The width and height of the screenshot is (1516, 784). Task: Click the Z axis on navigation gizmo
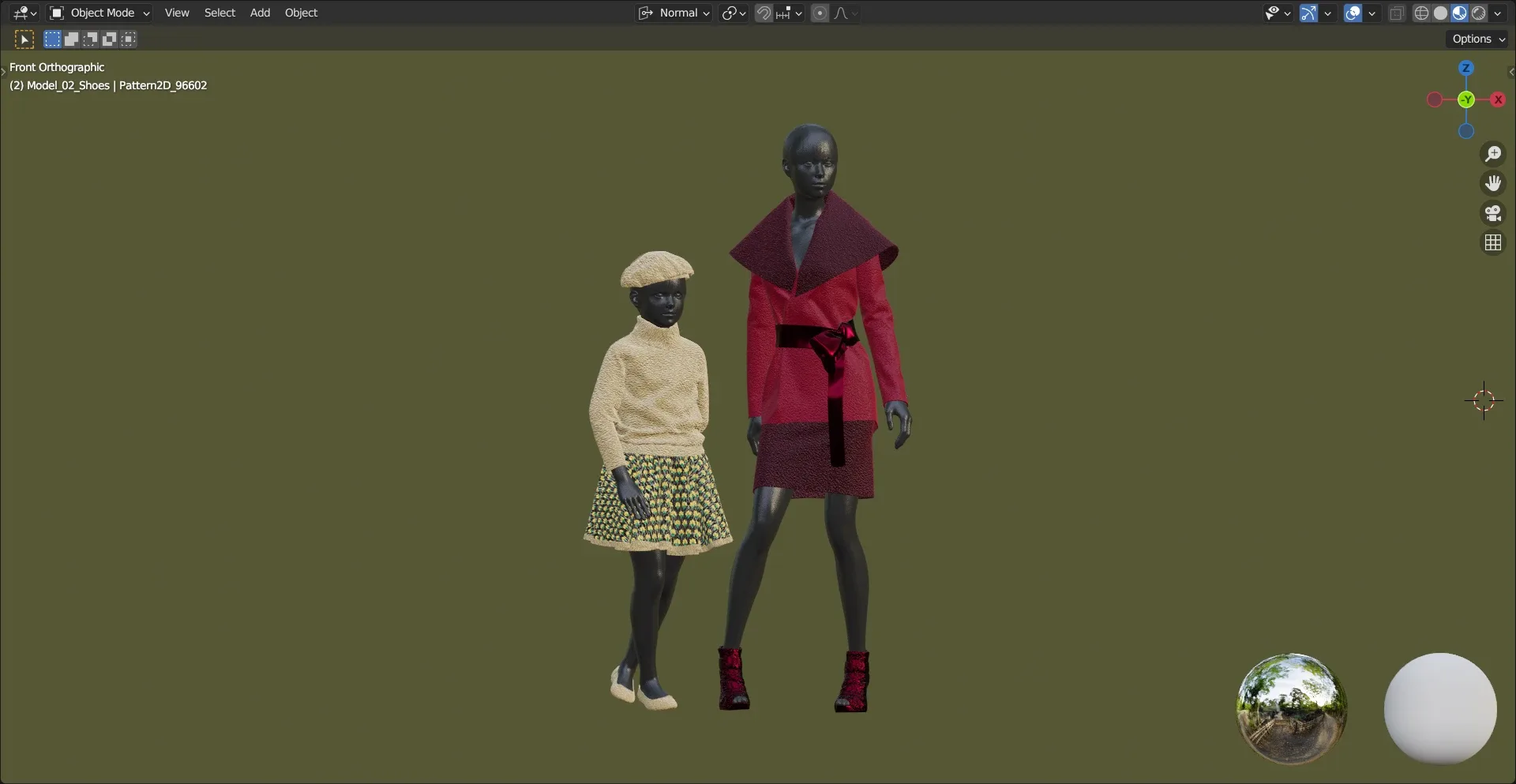tap(1465, 68)
